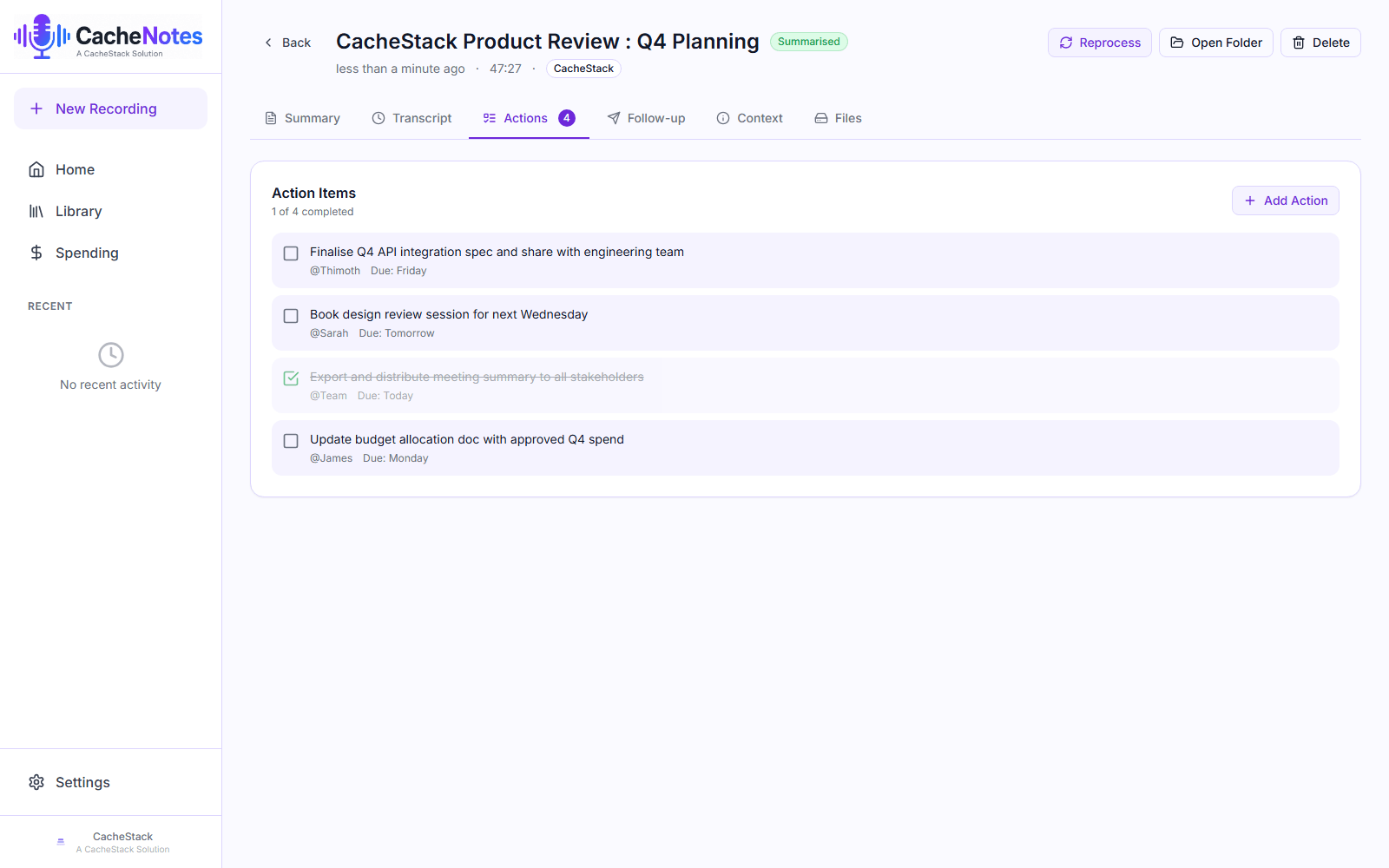Click the Actions count badge 4
This screenshot has width=1389, height=868.
(x=567, y=118)
